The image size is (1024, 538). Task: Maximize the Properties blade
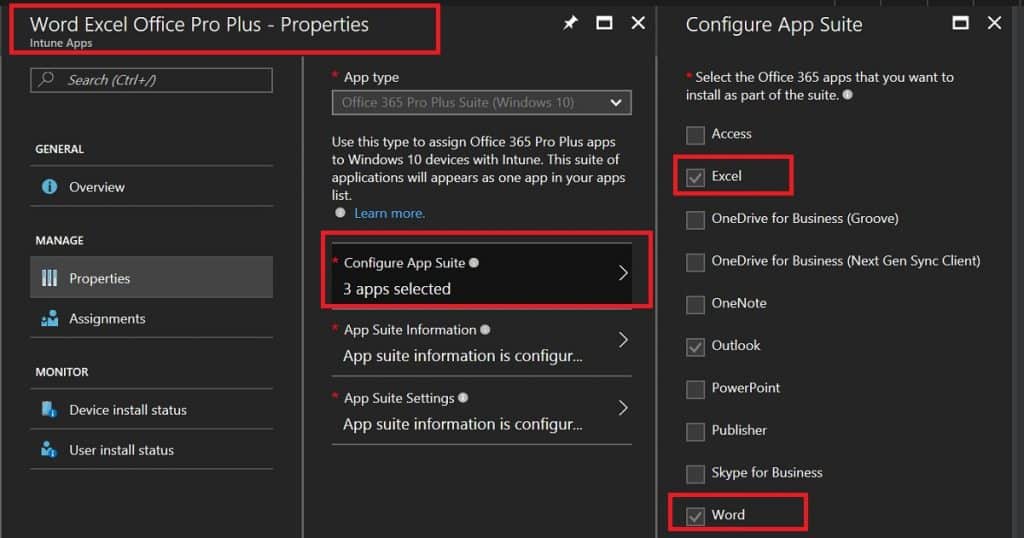click(x=604, y=24)
